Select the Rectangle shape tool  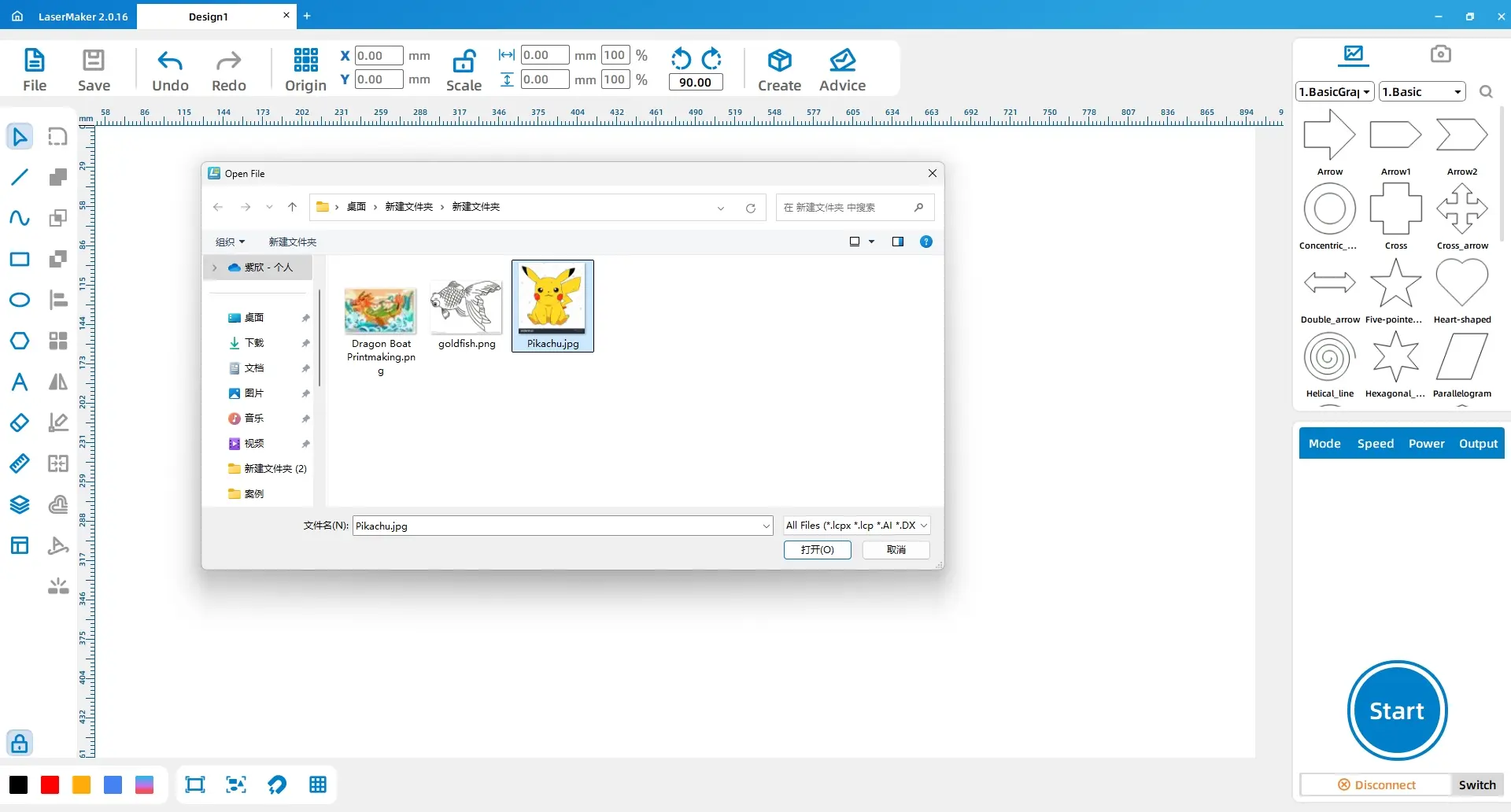(20, 259)
